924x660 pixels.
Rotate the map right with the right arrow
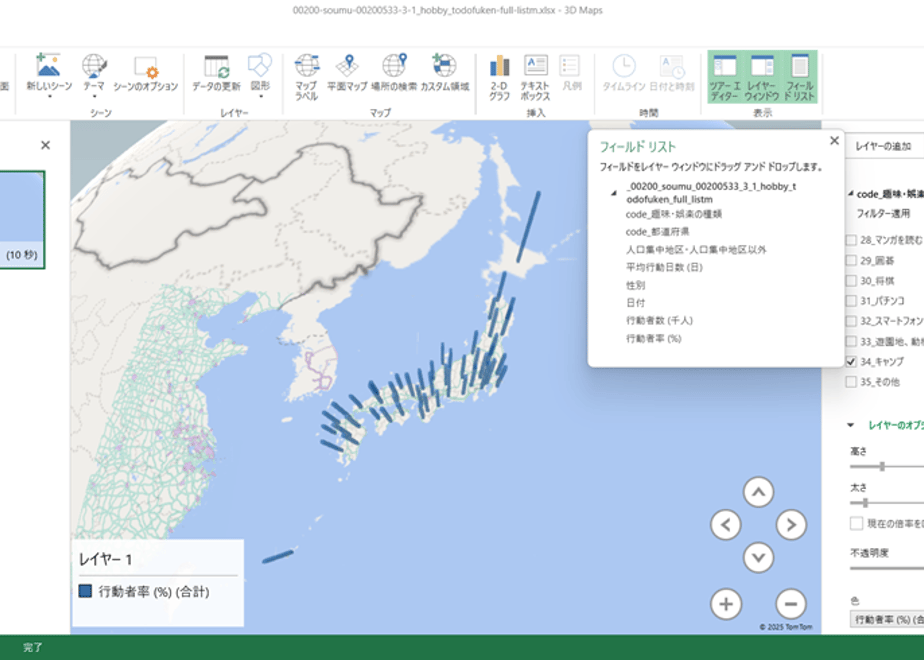coord(791,524)
